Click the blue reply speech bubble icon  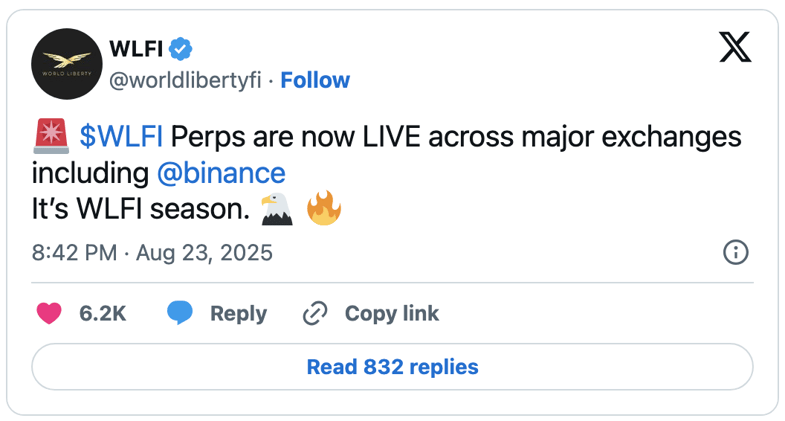pyautogui.click(x=180, y=313)
